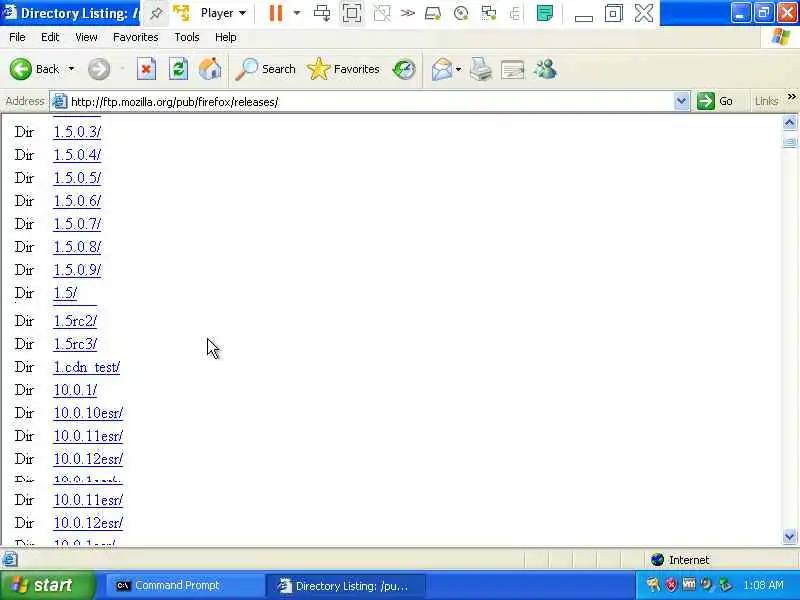Screen dimensions: 800x600
Task: Click the Send Ctrl+Alt+Del icon
Action: point(322,13)
